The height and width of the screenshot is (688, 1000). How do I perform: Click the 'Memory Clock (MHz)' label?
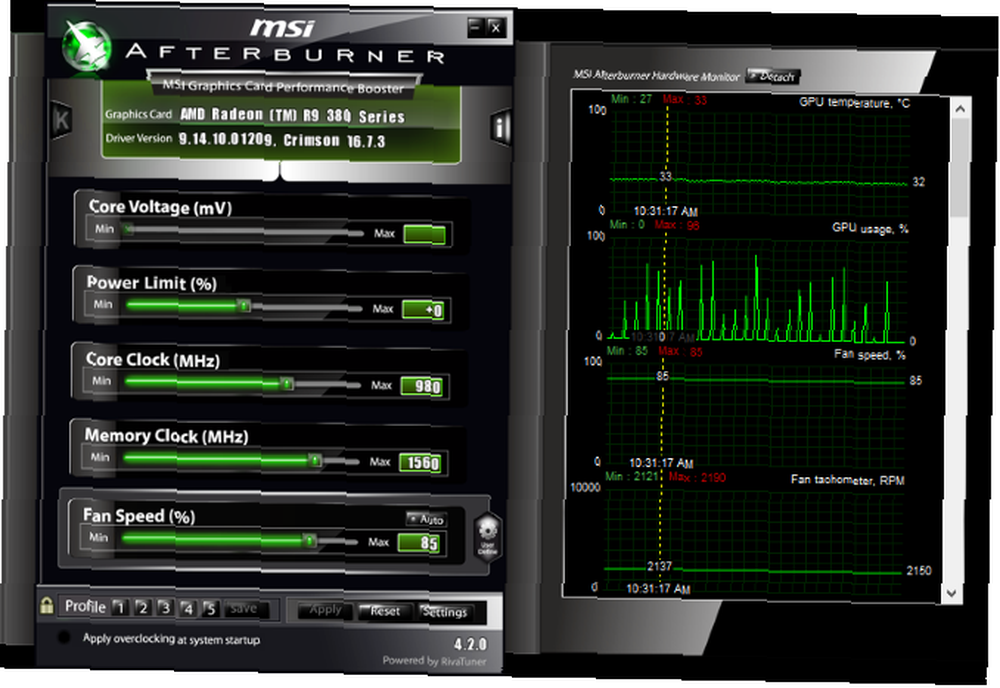[x=166, y=436]
